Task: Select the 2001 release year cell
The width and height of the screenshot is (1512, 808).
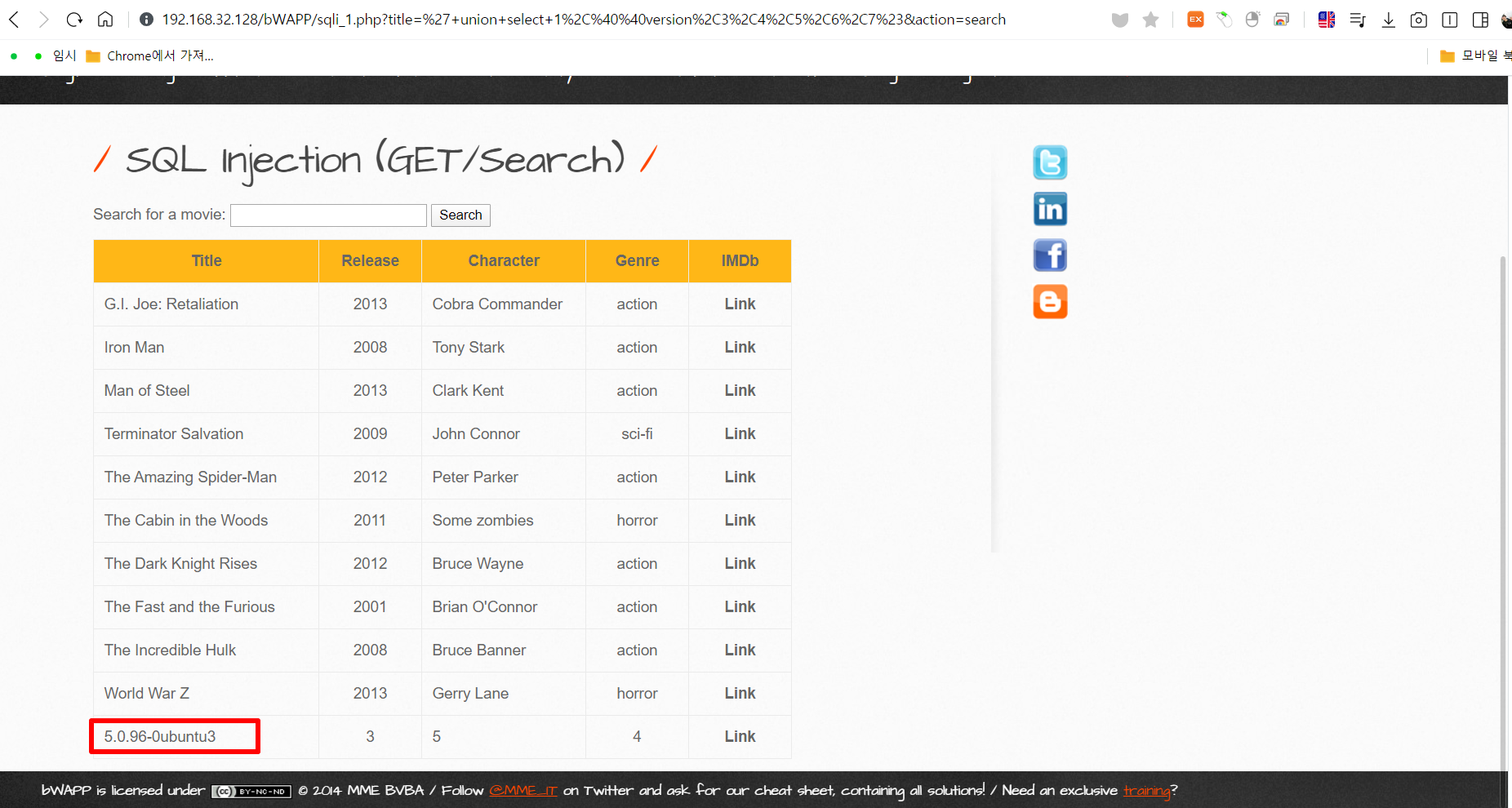Action: (370, 606)
